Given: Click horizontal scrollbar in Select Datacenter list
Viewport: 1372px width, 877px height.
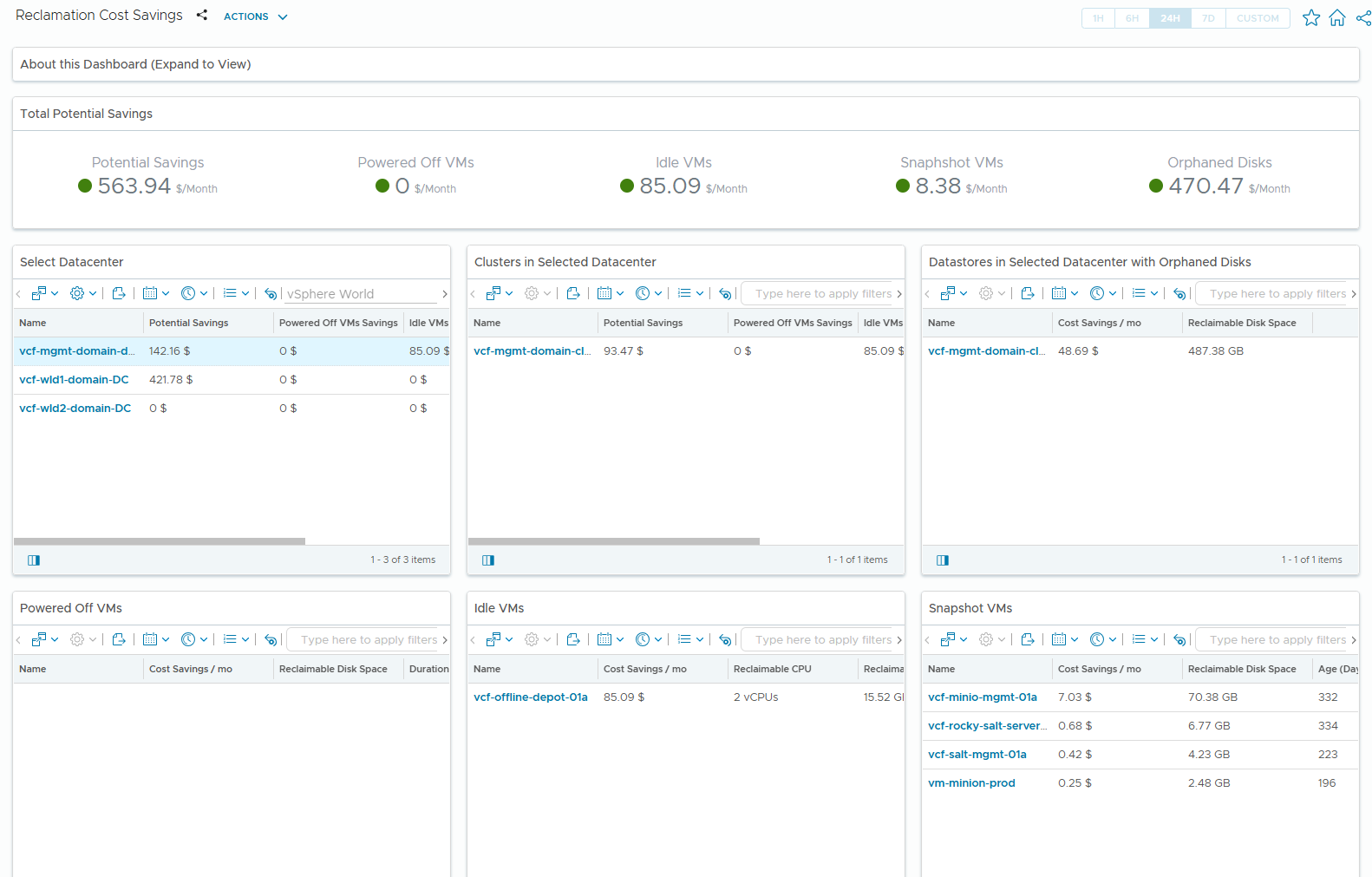Looking at the screenshot, I should pos(160,541).
